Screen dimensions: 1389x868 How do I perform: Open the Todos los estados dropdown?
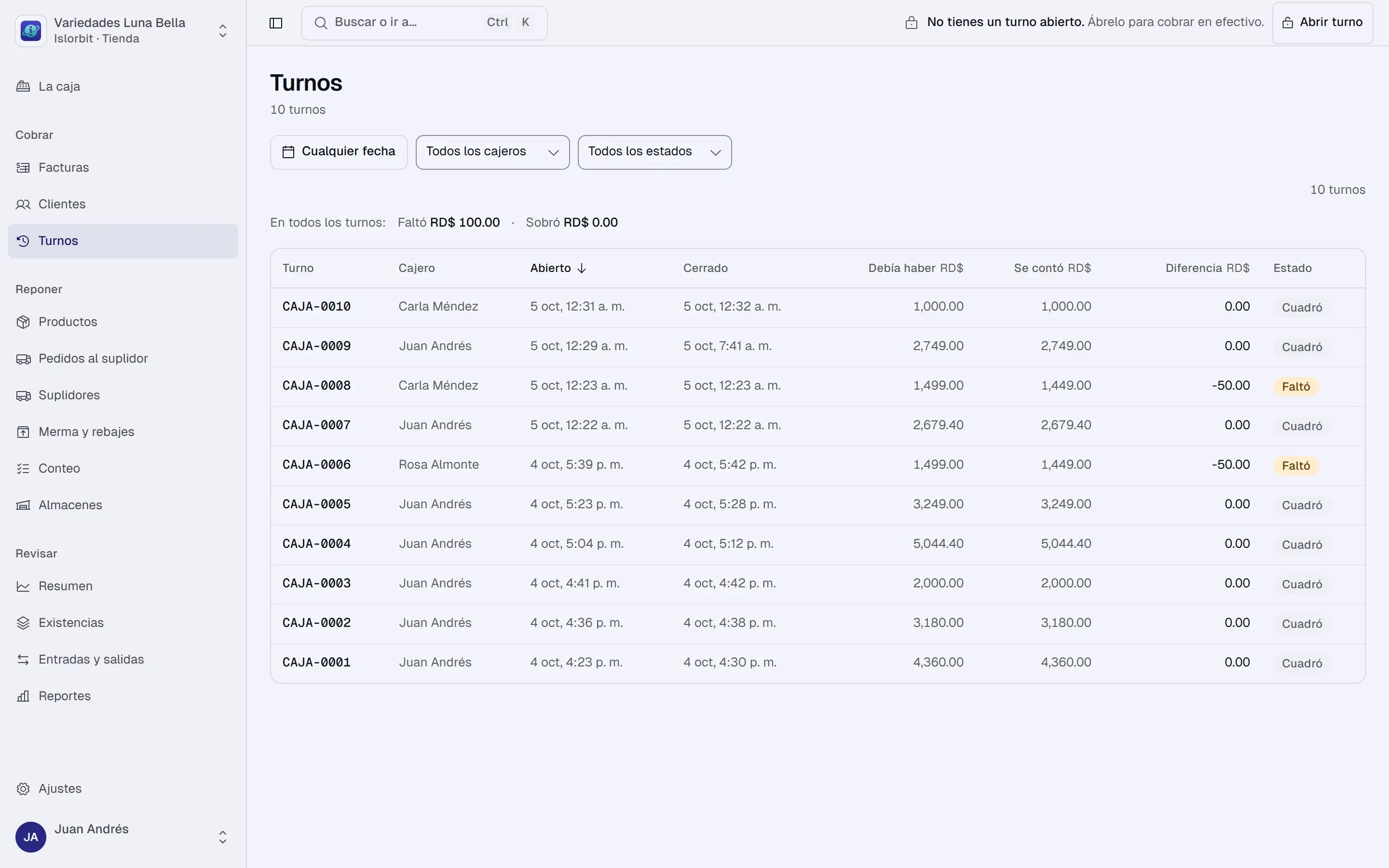[654, 152]
